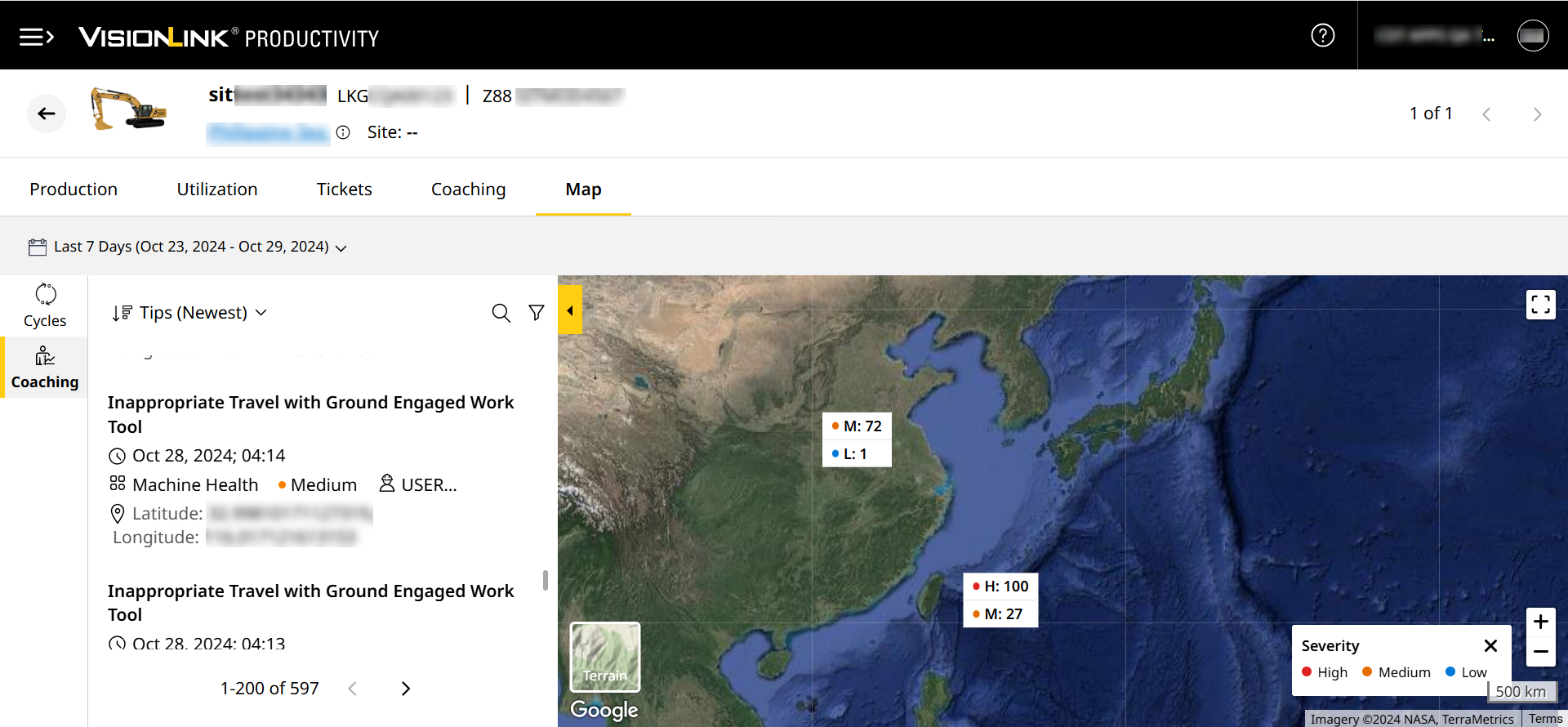Click the H: 100 map cluster marker

pyautogui.click(x=1000, y=587)
